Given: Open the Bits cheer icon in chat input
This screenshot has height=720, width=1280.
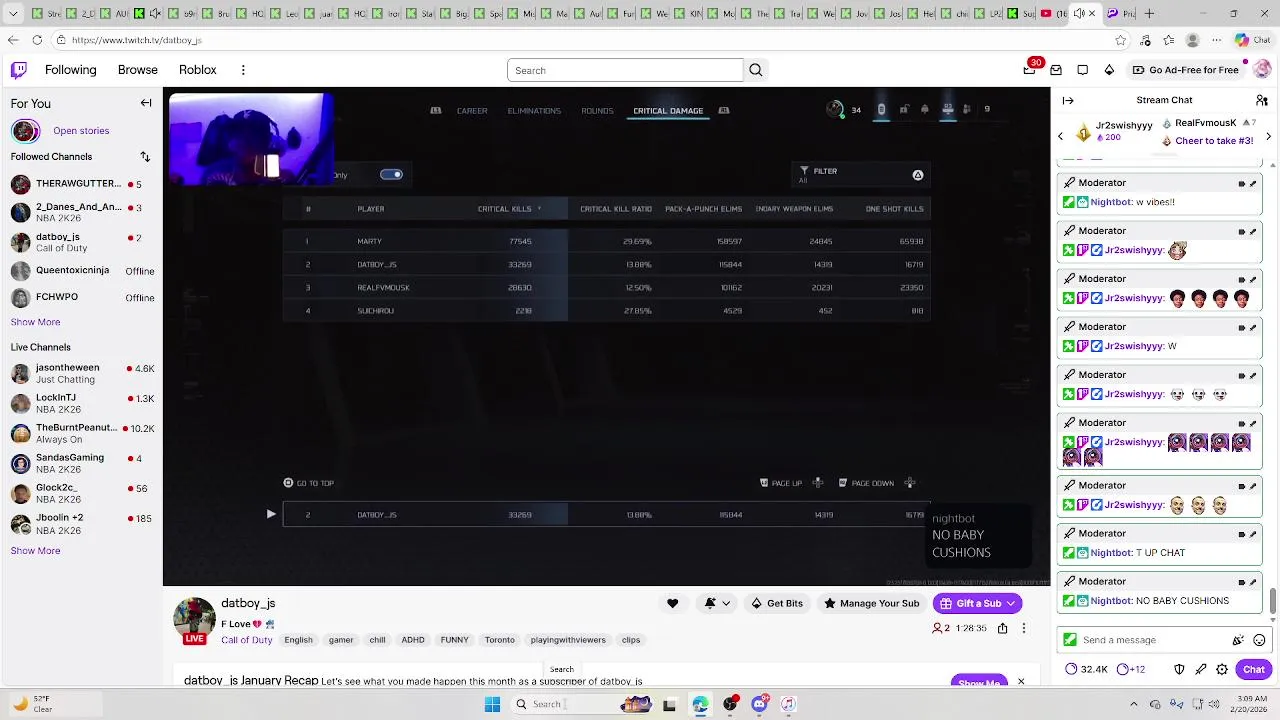Looking at the screenshot, I should pyautogui.click(x=1238, y=640).
